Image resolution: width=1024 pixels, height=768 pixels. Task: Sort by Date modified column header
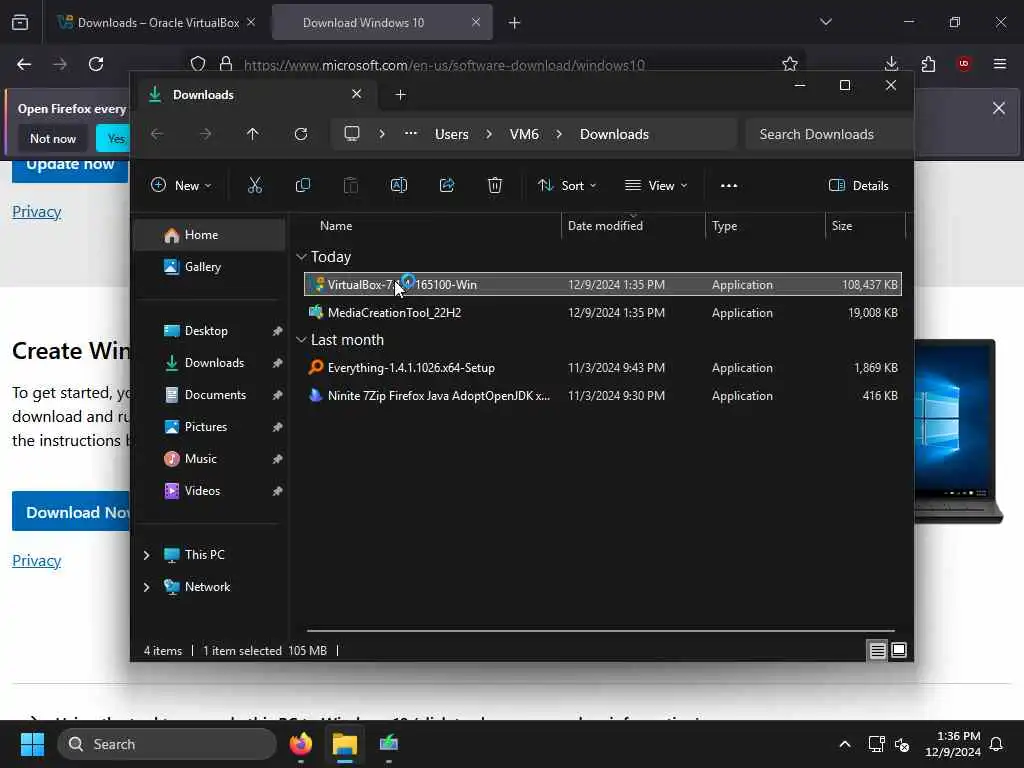coord(633,226)
